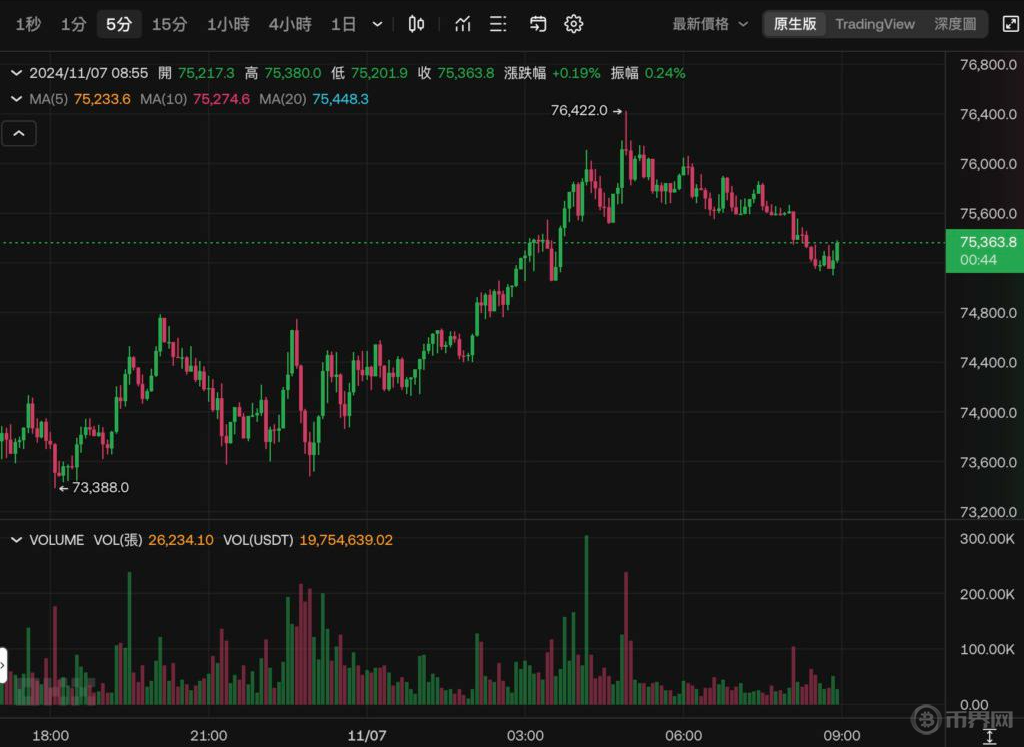Open the 最新價格 price type dropdown

[x=710, y=24]
